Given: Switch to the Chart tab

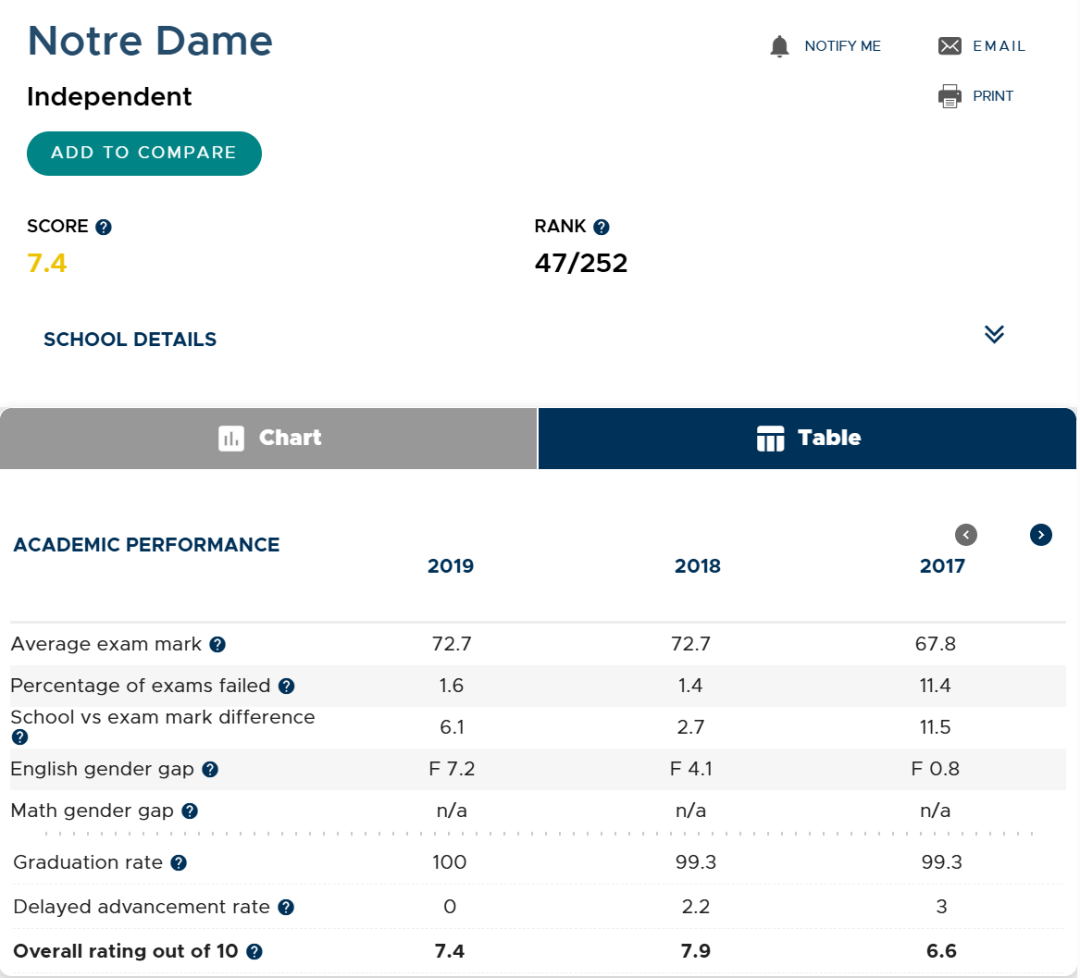Looking at the screenshot, I should [269, 438].
